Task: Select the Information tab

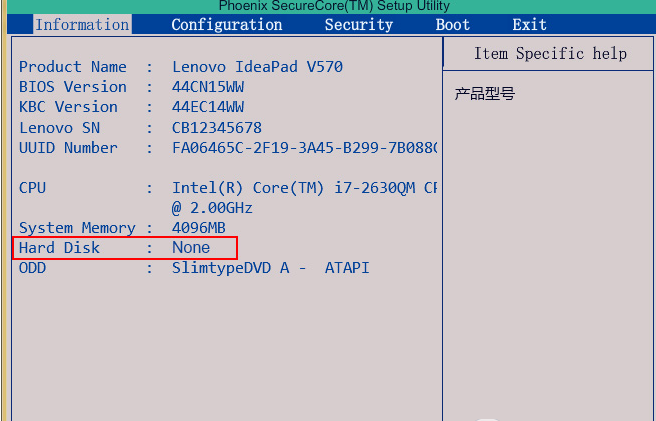Action: (x=82, y=24)
